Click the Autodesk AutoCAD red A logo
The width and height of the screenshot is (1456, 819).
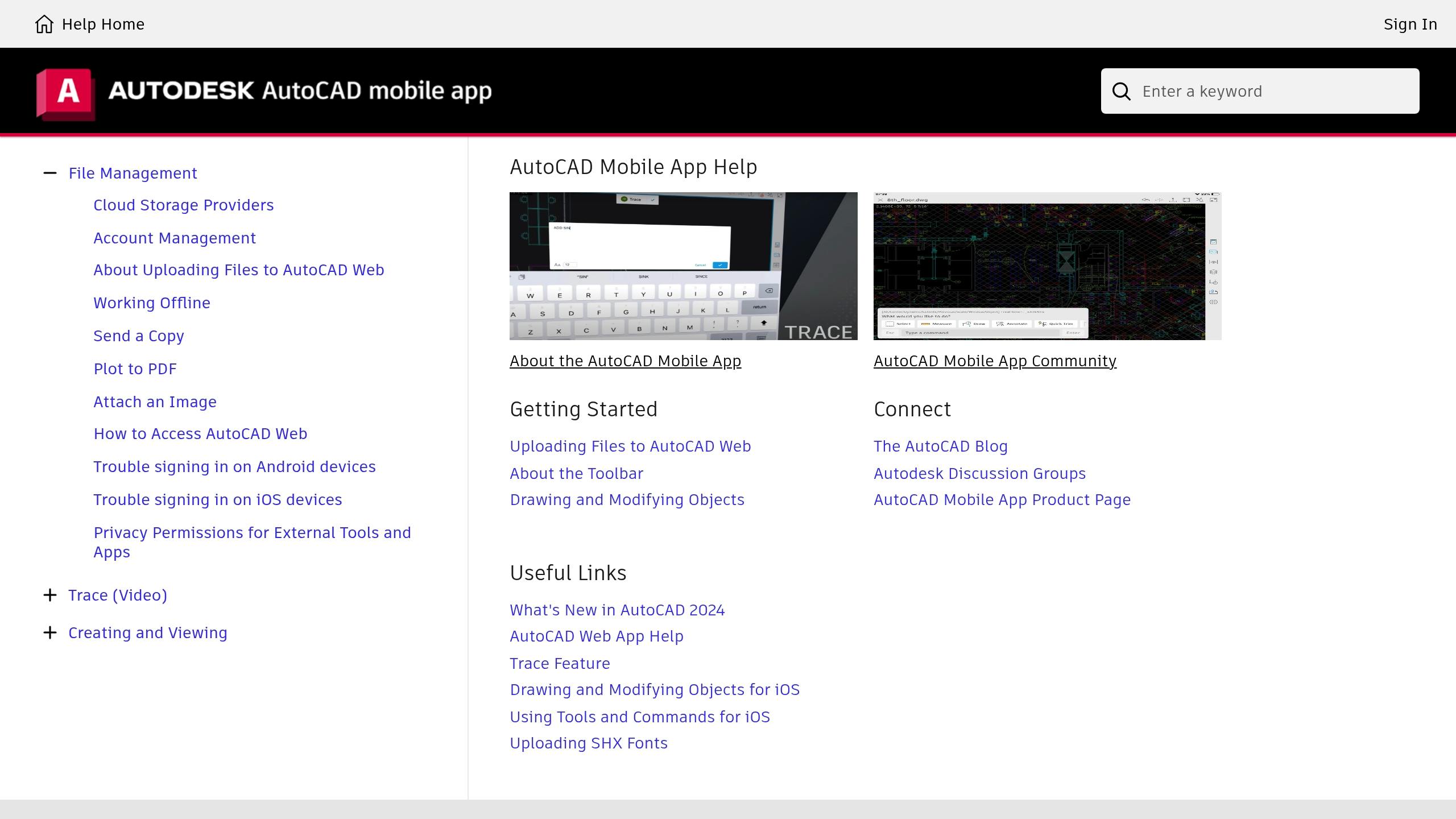tap(65, 94)
